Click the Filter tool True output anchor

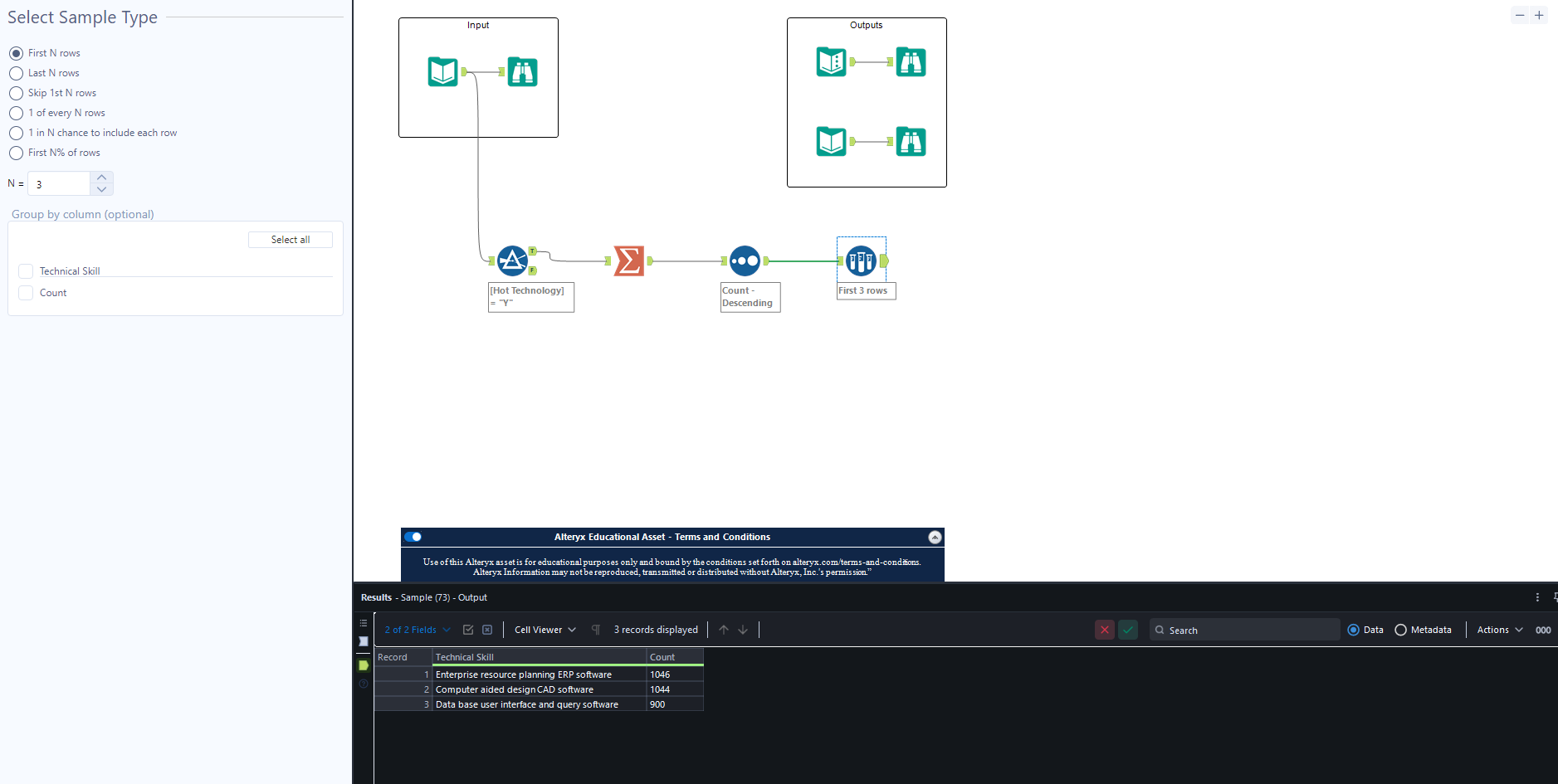click(x=533, y=251)
